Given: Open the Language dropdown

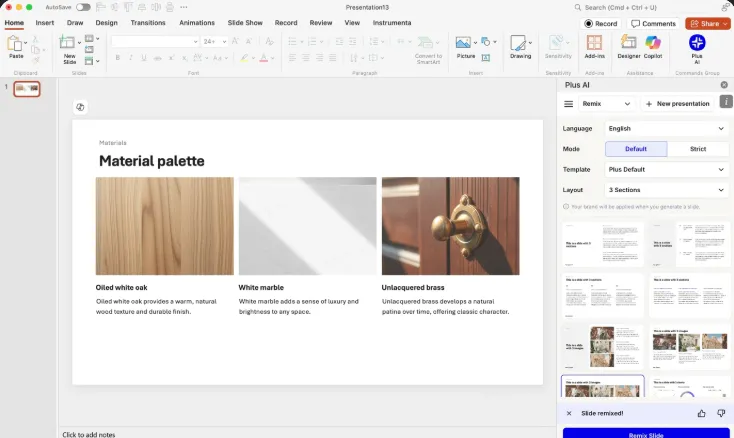Looking at the screenshot, I should tap(666, 128).
